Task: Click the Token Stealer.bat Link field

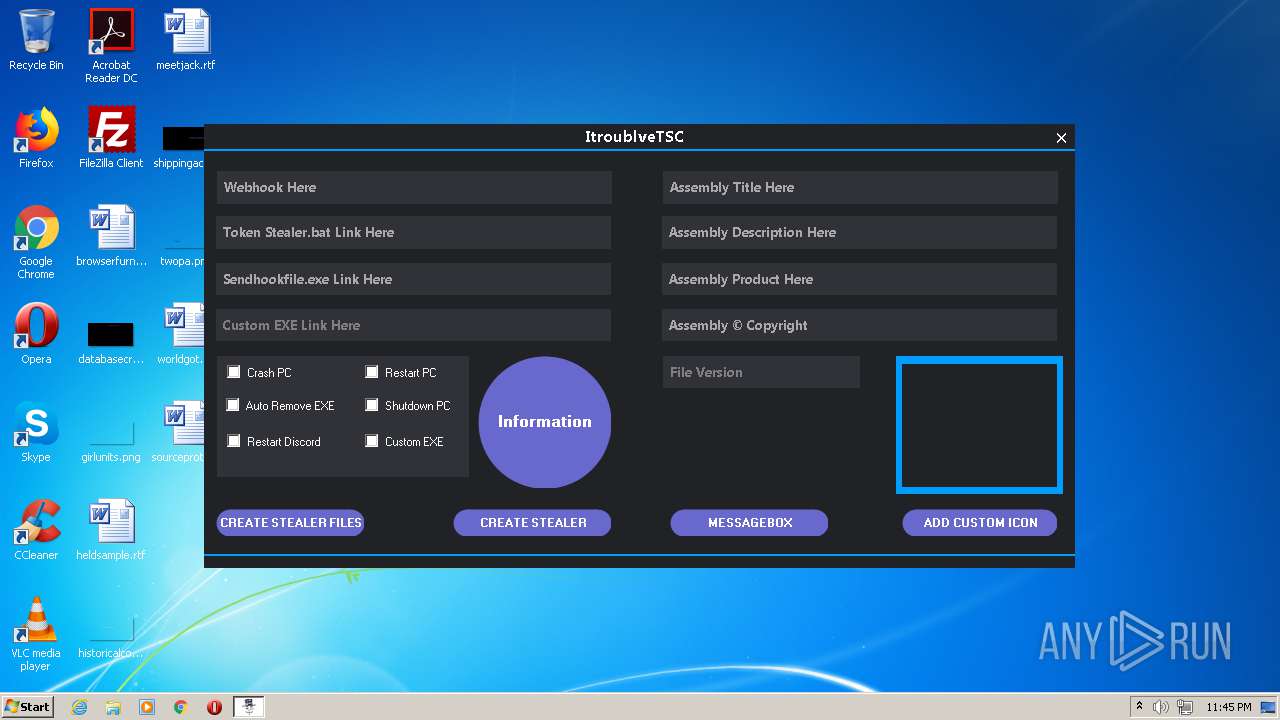Action: pyautogui.click(x=414, y=232)
